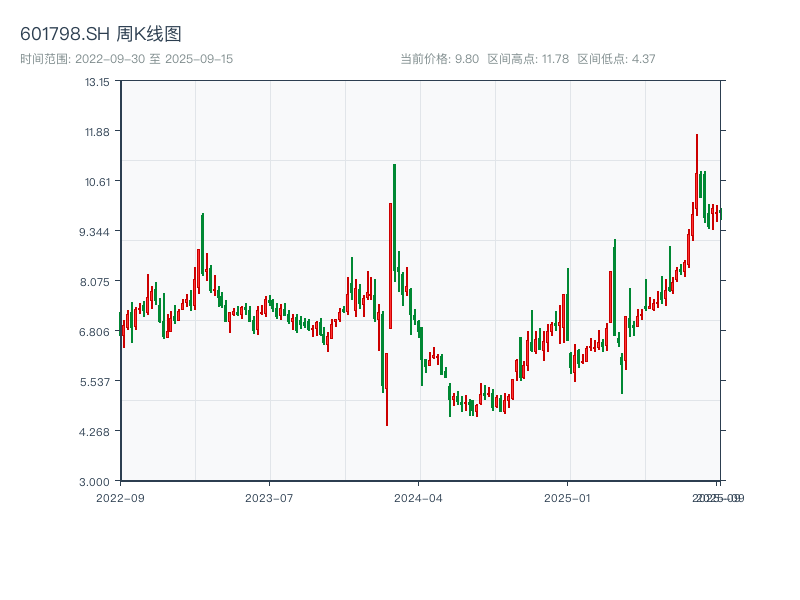Click the y-axis value 9.344
Screen dimensions: 800x600
[94, 232]
